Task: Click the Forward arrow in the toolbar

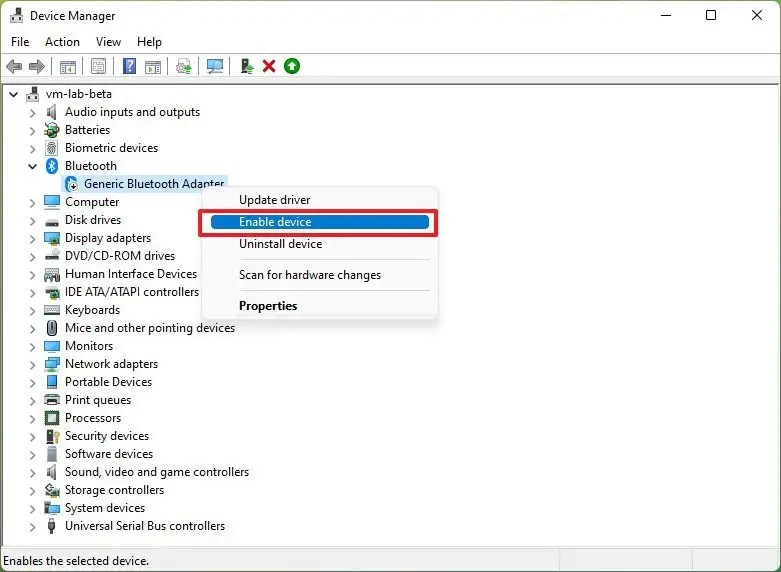Action: tap(37, 66)
